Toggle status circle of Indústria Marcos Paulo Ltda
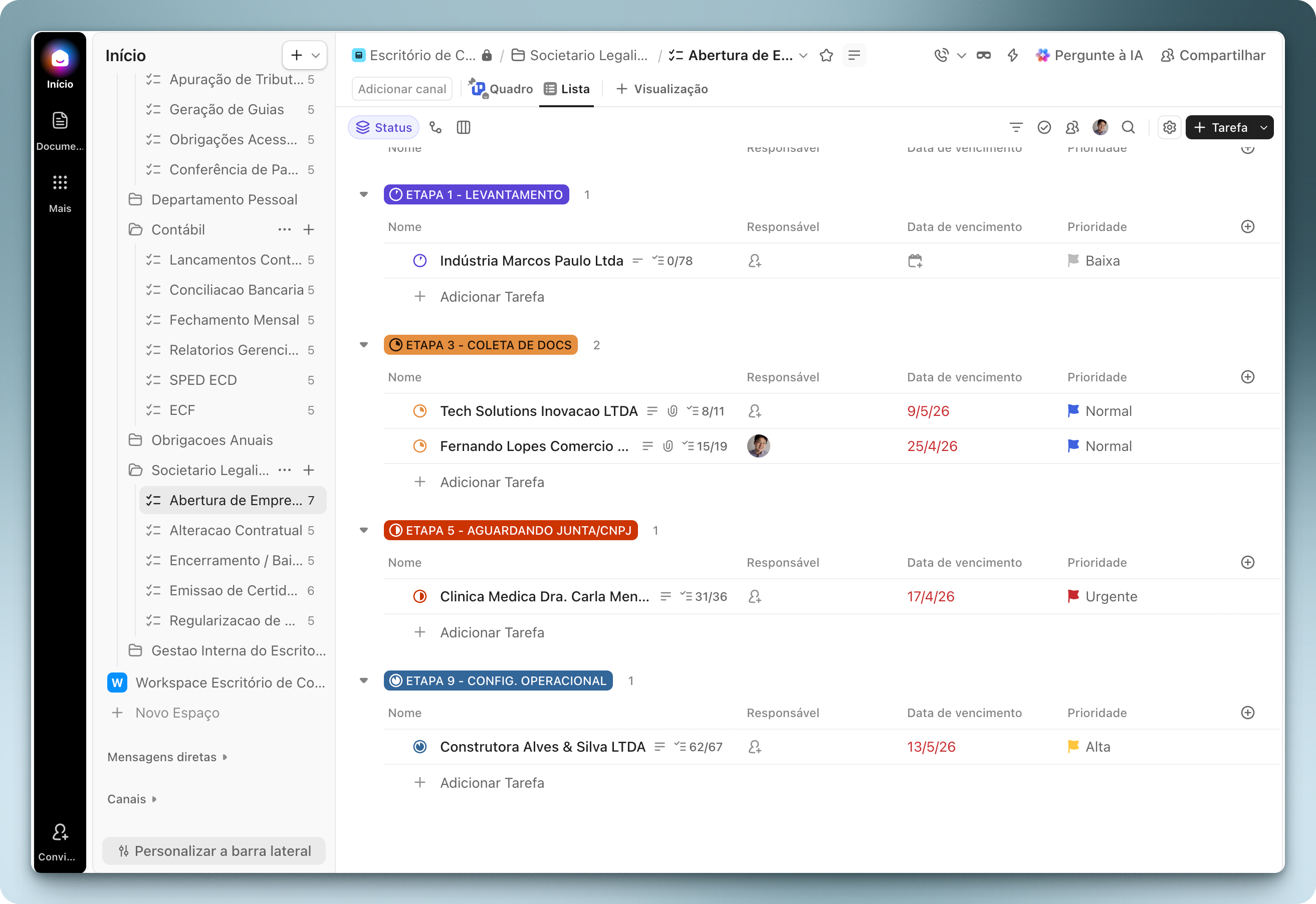Viewport: 1316px width, 904px height. [x=420, y=261]
